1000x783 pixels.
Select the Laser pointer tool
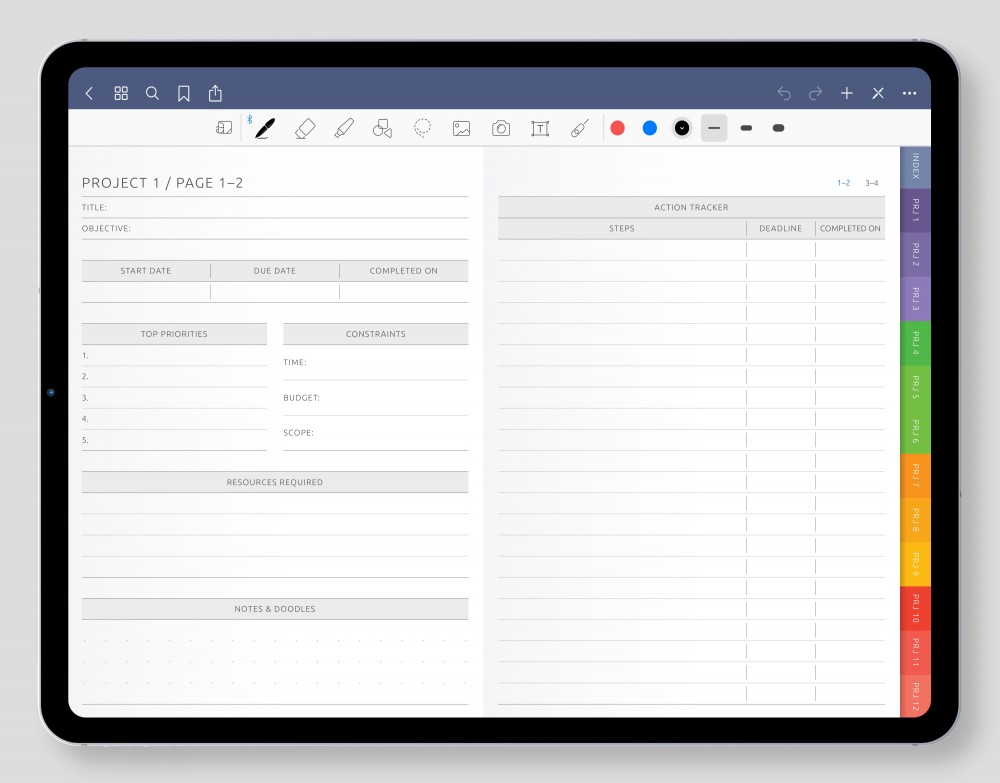coord(580,128)
